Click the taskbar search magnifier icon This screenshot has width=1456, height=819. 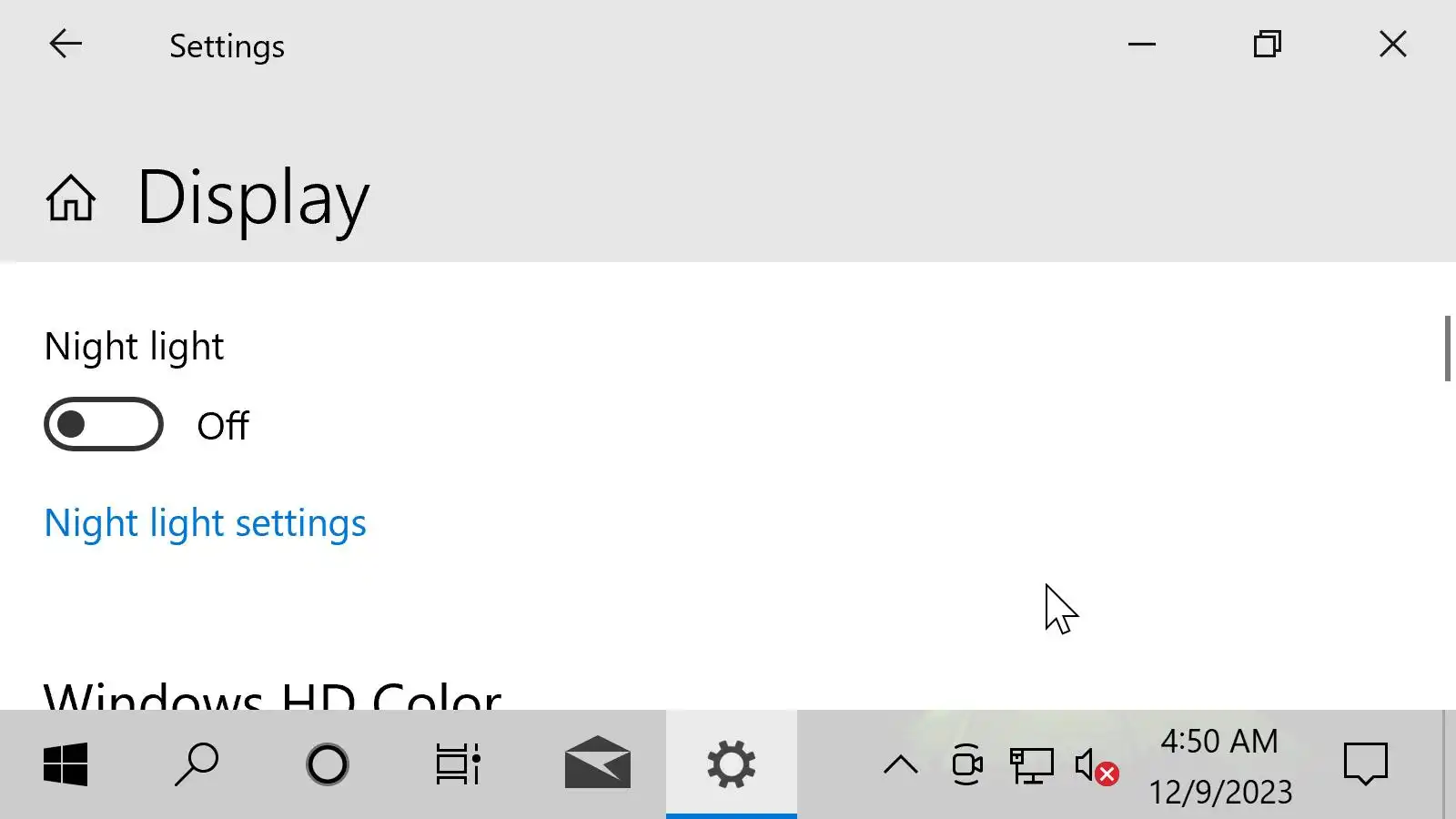click(197, 764)
